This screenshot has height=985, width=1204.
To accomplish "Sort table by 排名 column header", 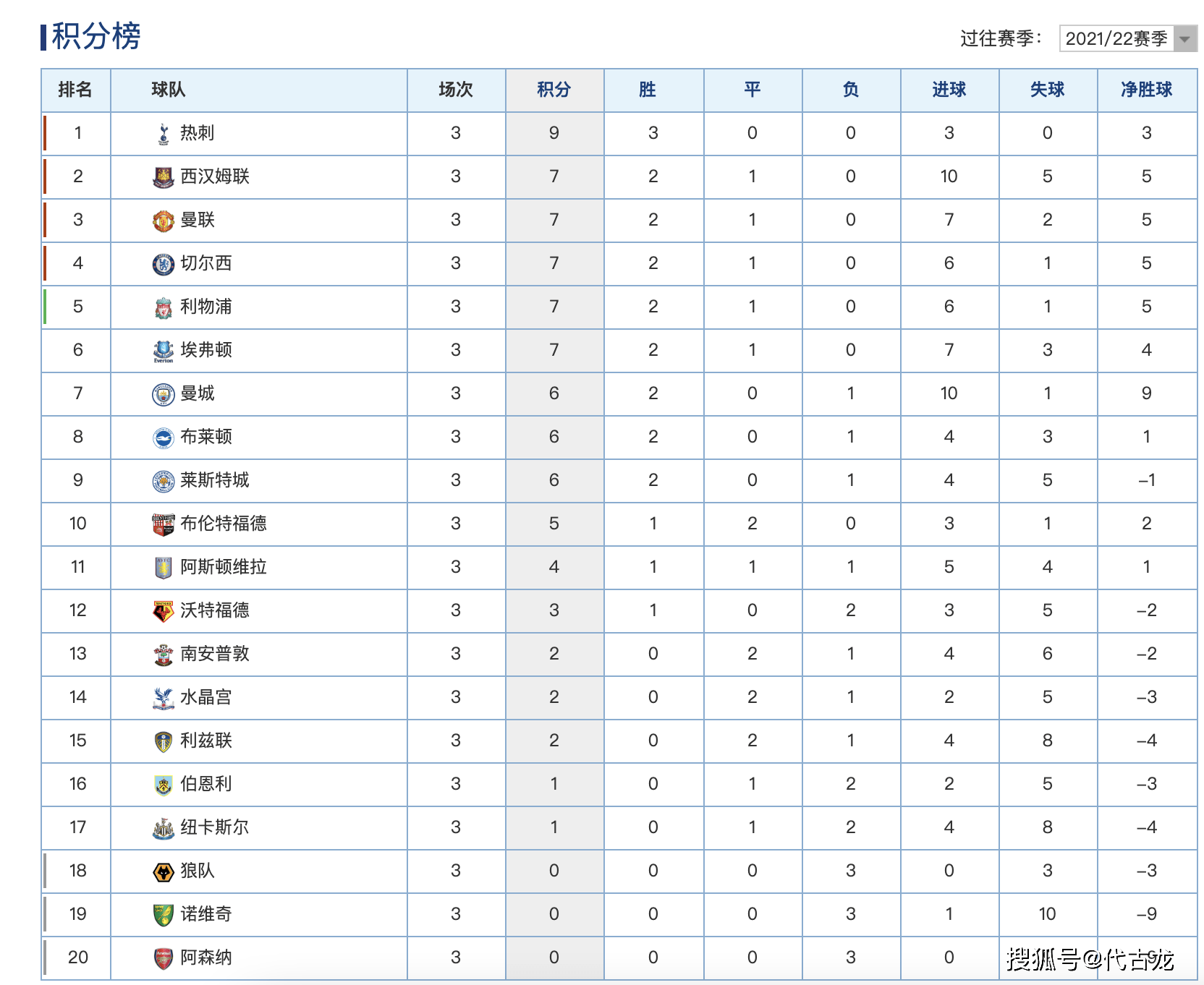I will (x=76, y=90).
